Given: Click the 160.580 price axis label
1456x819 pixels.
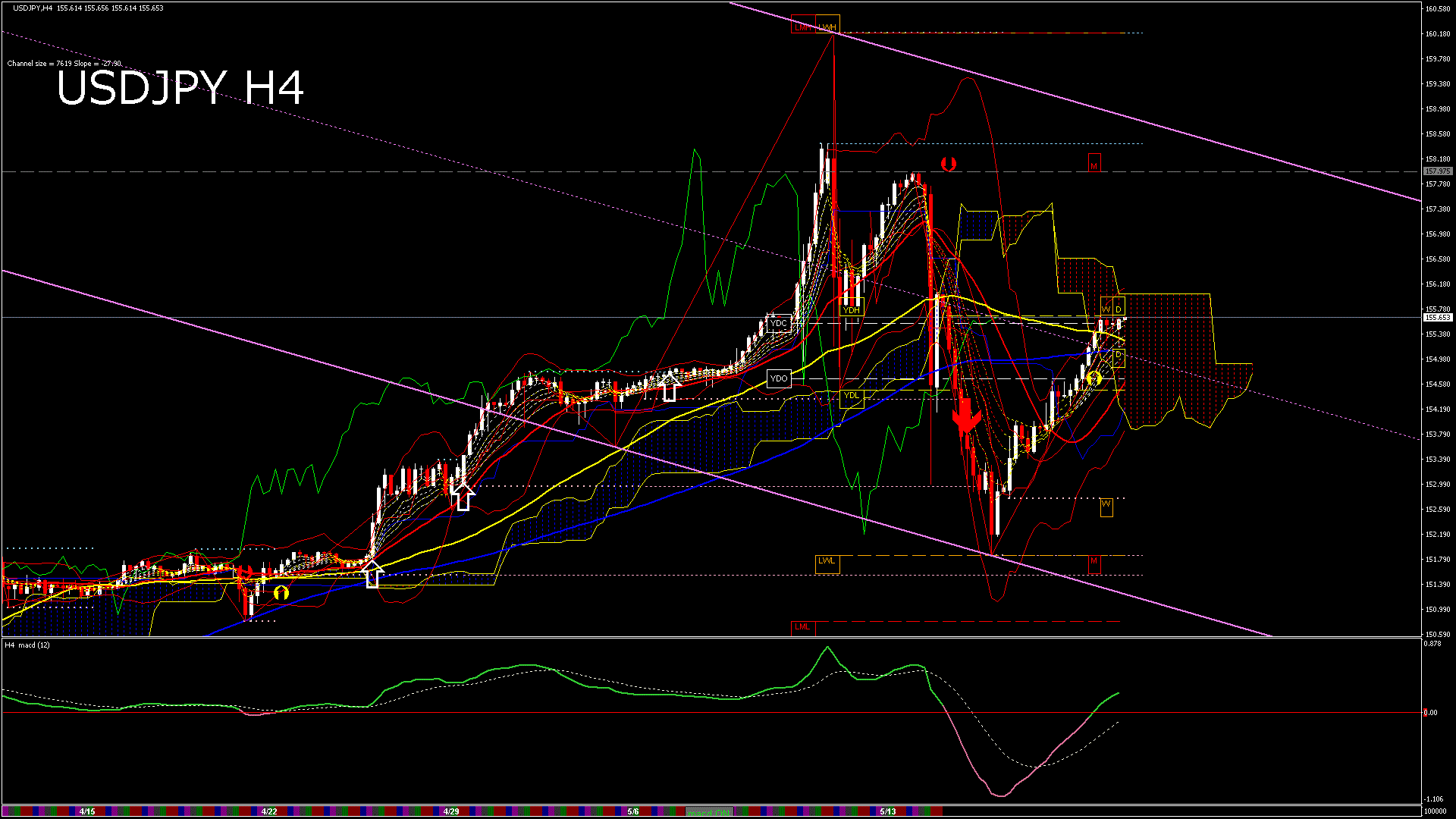Looking at the screenshot, I should 1438,9.
